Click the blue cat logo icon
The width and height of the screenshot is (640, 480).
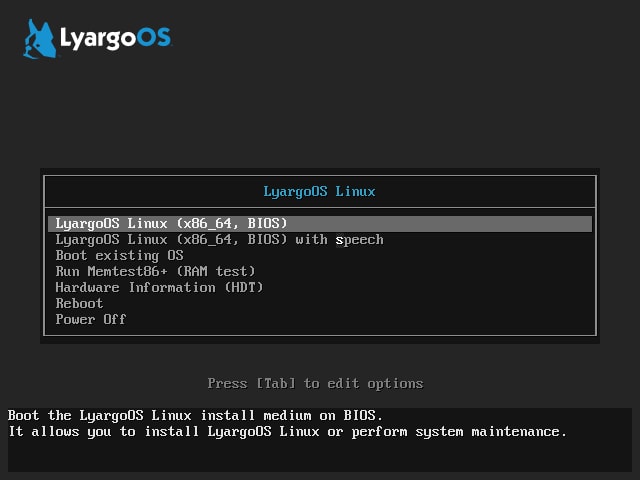(x=40, y=39)
